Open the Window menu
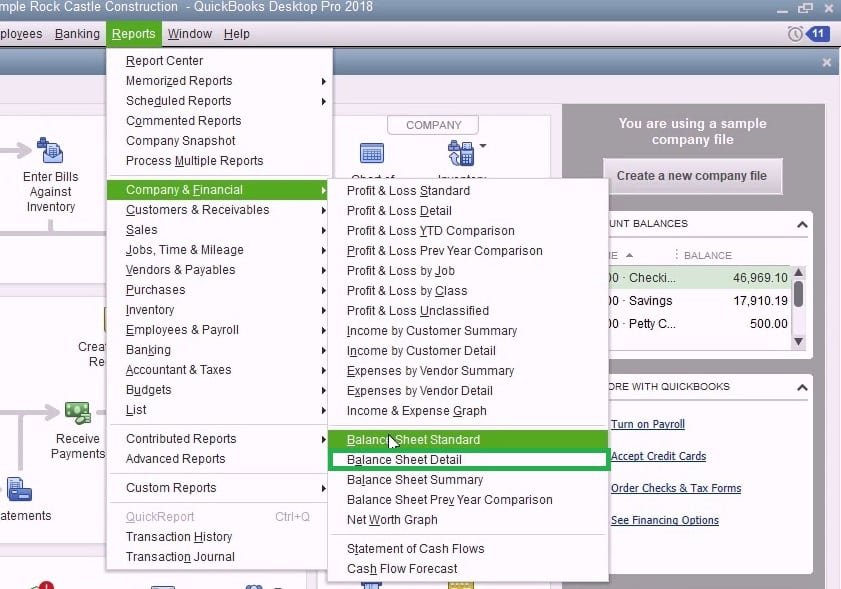The width and height of the screenshot is (841, 589). click(x=189, y=34)
